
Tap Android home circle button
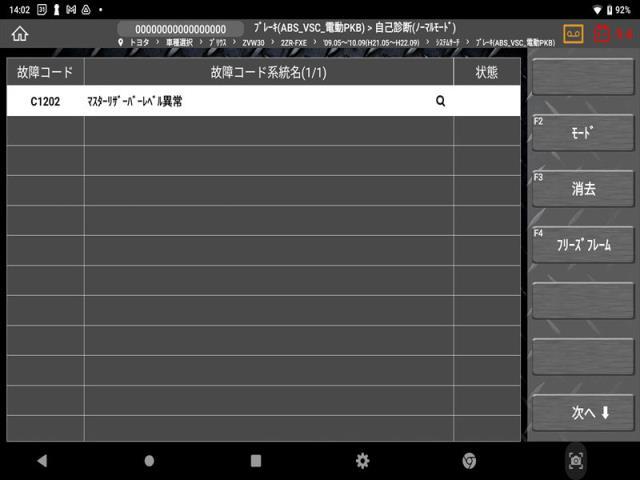tap(149, 461)
